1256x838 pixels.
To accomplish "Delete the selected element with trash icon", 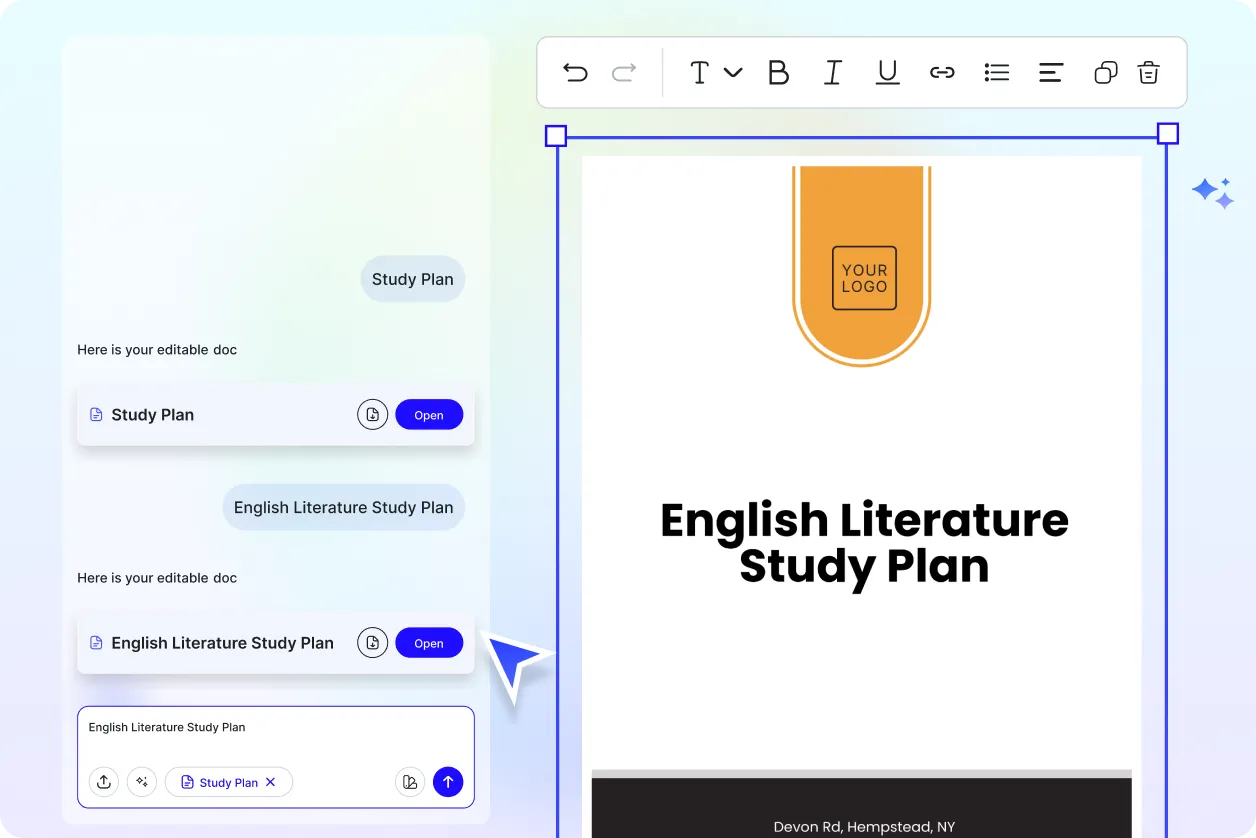I will click(x=1148, y=72).
